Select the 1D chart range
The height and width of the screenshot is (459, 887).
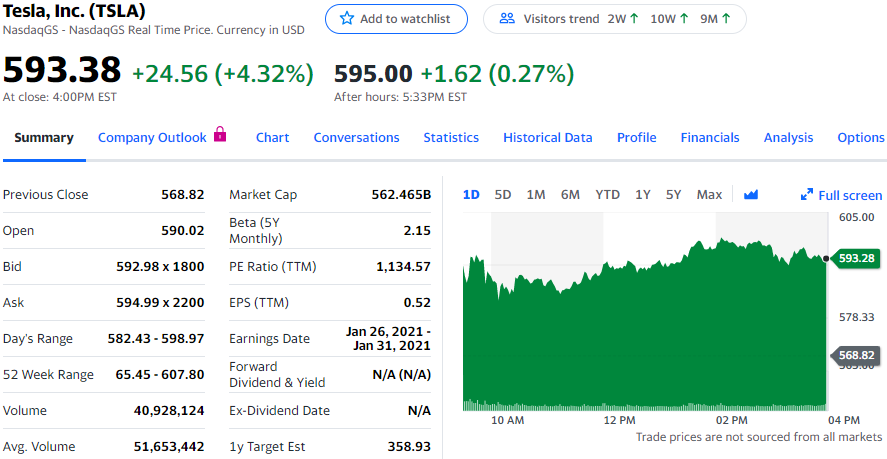(x=472, y=195)
